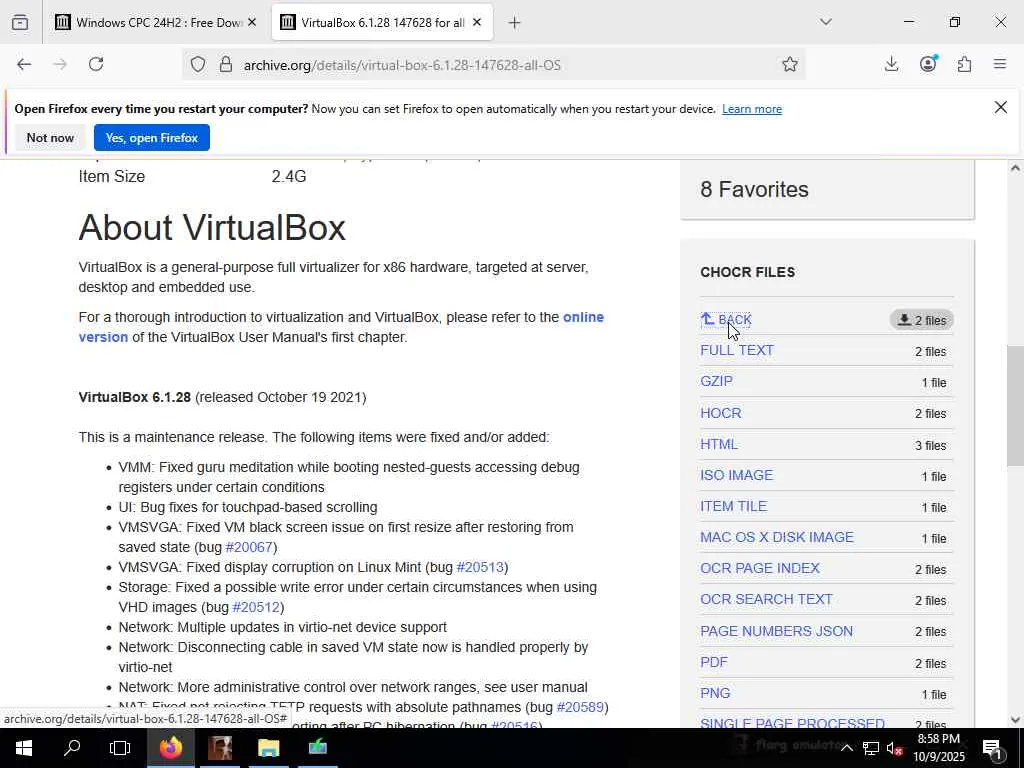Open ISO IMAGE download option

(x=736, y=475)
